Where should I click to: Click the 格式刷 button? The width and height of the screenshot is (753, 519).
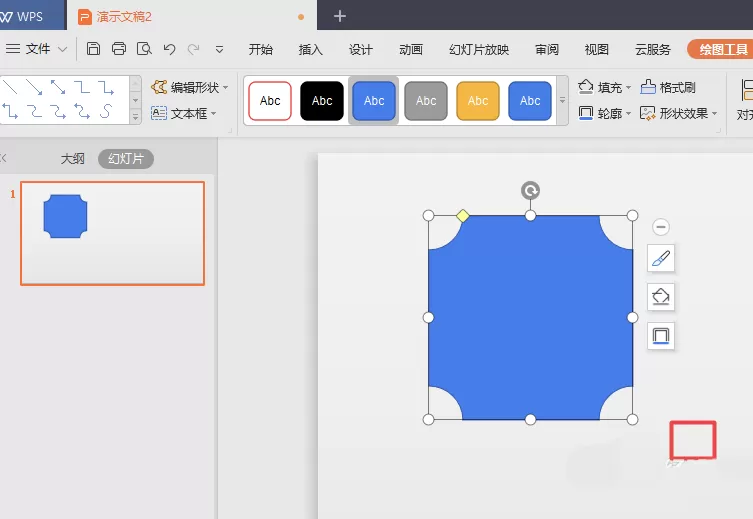[668, 87]
